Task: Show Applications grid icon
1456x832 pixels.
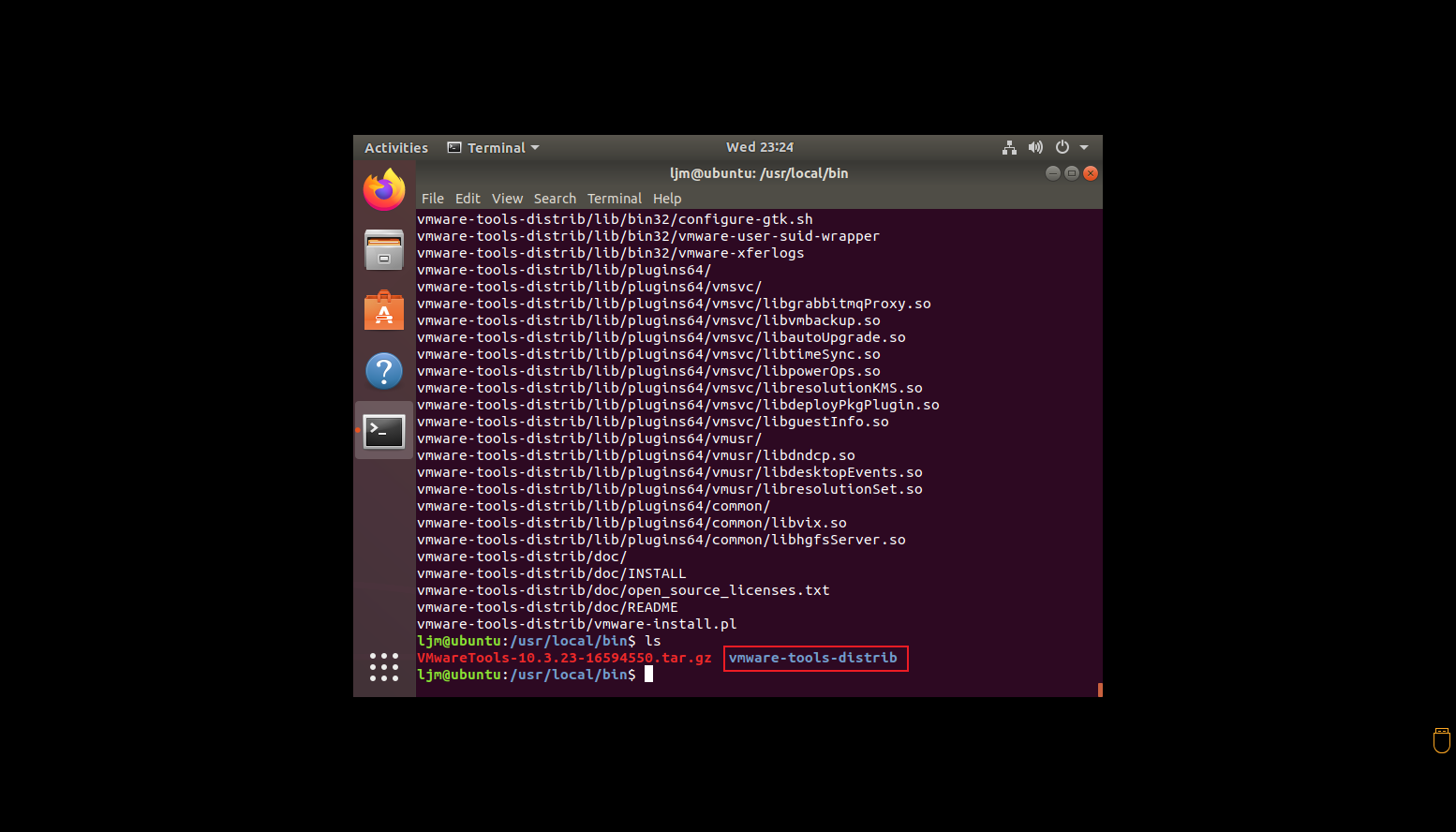Action: click(384, 667)
